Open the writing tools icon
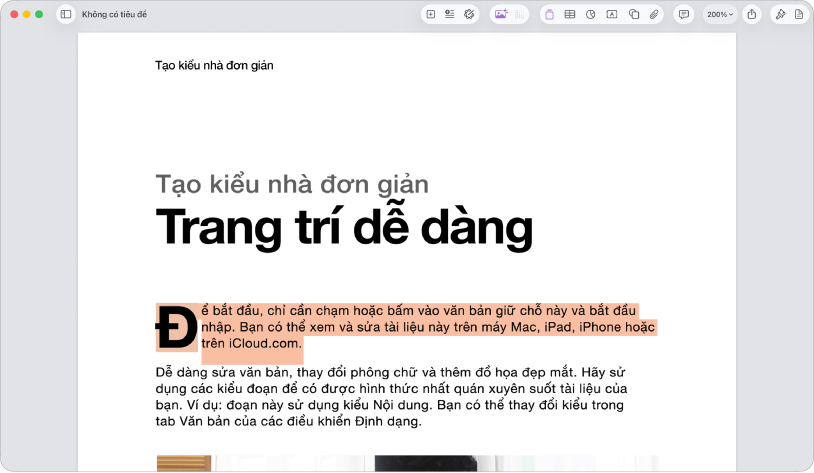 click(469, 15)
